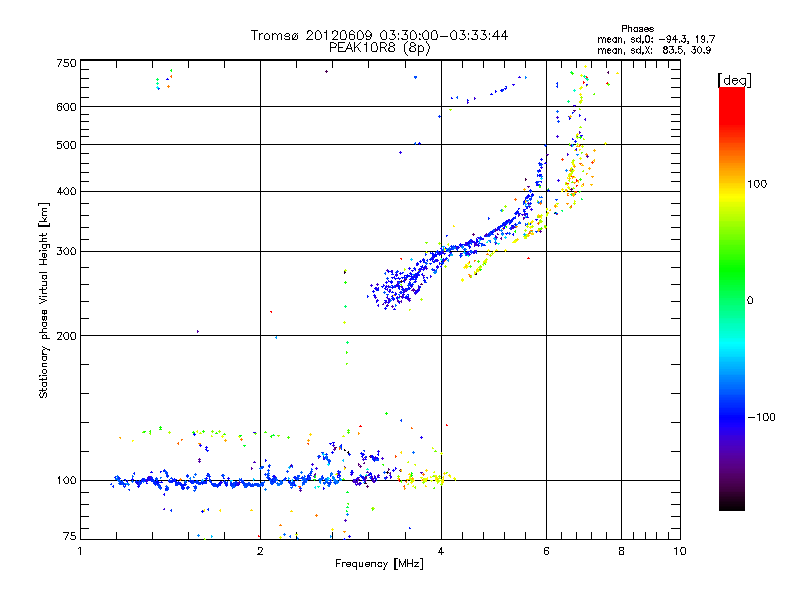Click the y-axis '300' tick label
This screenshot has height=600, width=800.
(x=66, y=251)
